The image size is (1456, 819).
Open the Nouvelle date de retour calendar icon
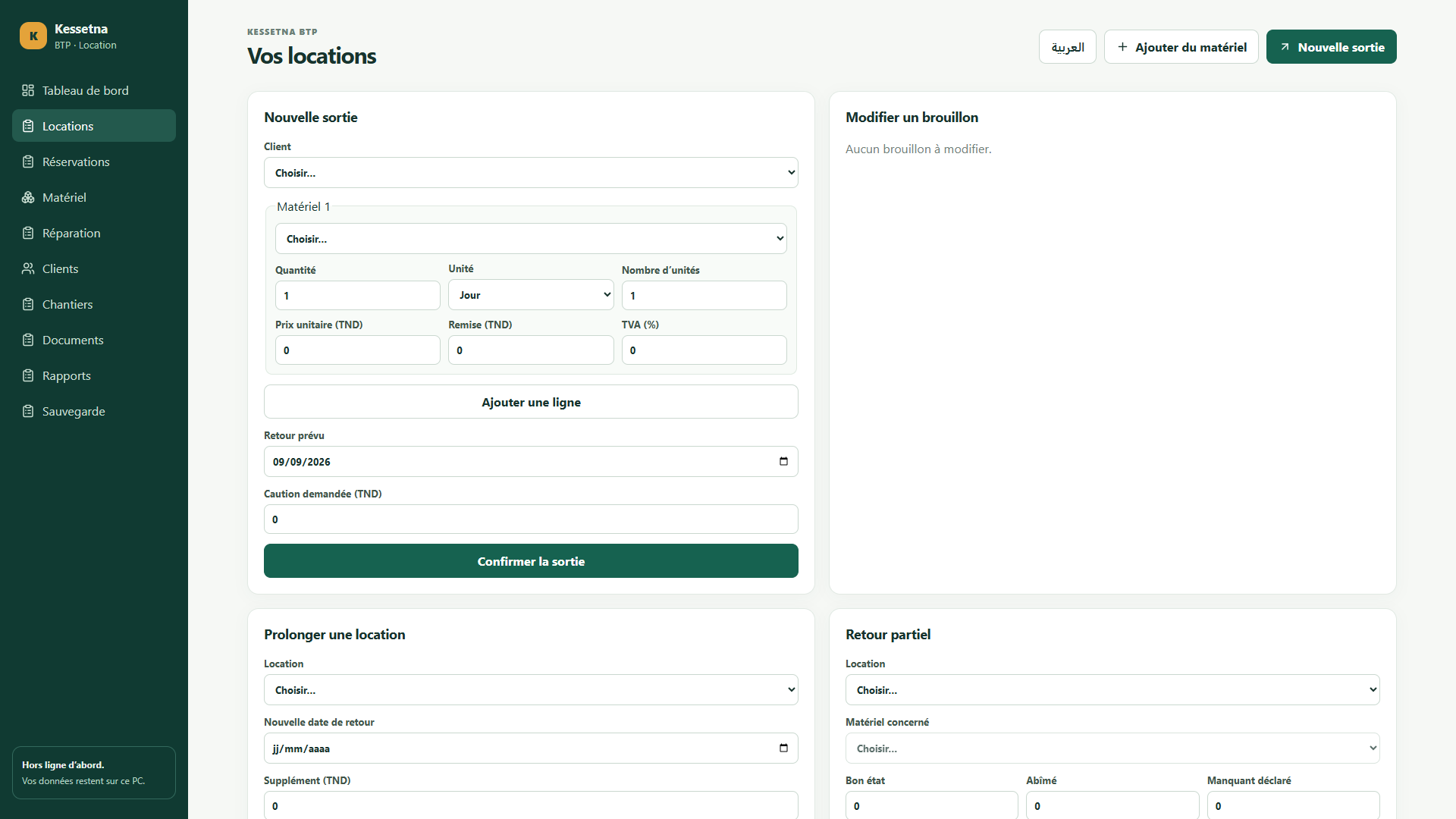783,748
